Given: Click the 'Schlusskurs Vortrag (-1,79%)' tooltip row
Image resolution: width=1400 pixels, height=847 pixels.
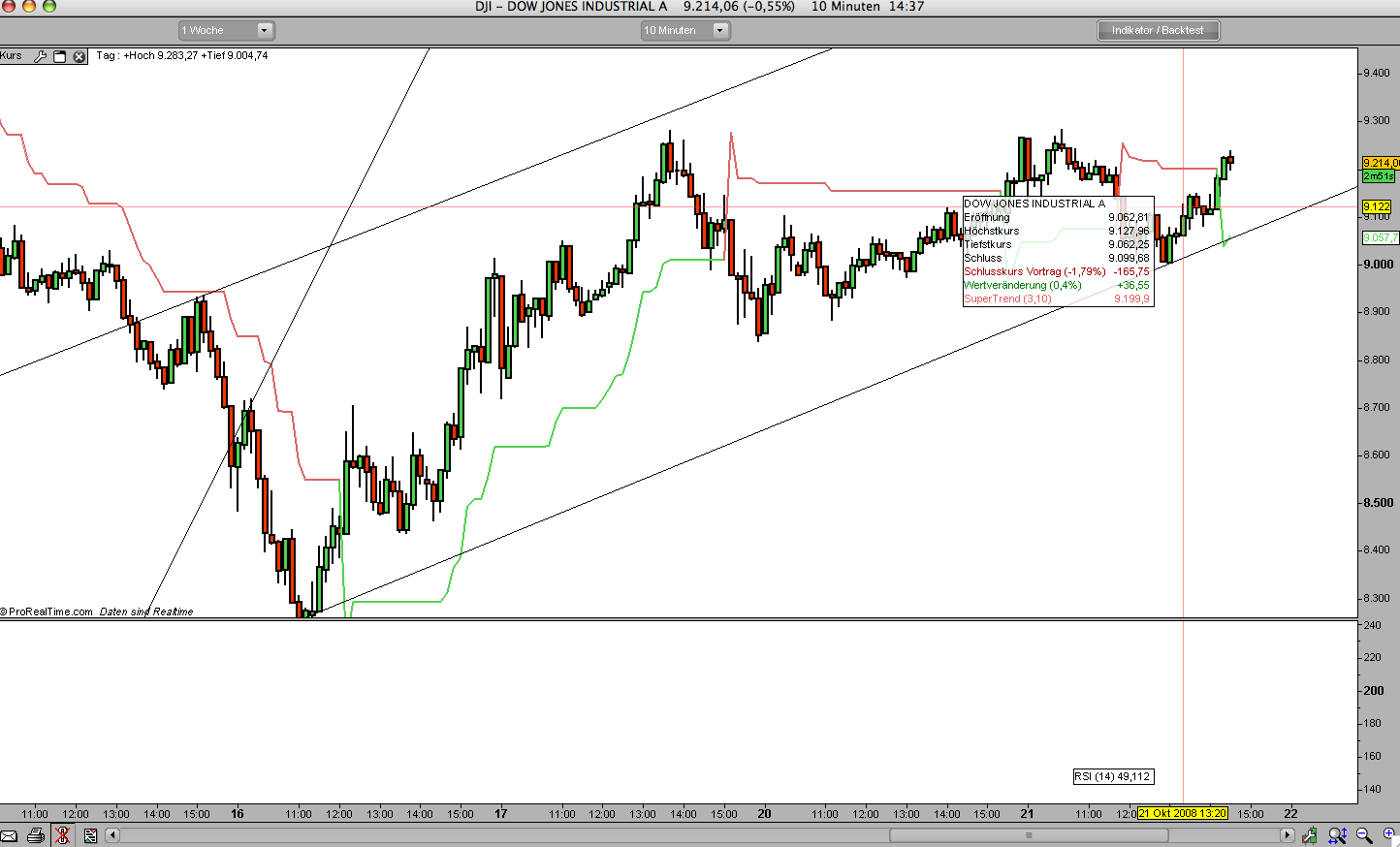Looking at the screenshot, I should tap(1057, 271).
